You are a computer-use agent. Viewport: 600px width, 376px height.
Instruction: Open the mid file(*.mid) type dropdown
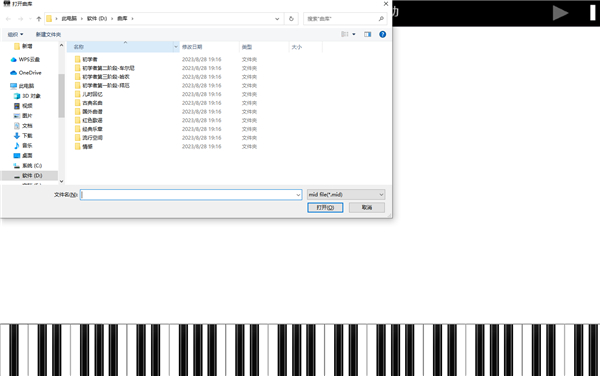tap(346, 194)
